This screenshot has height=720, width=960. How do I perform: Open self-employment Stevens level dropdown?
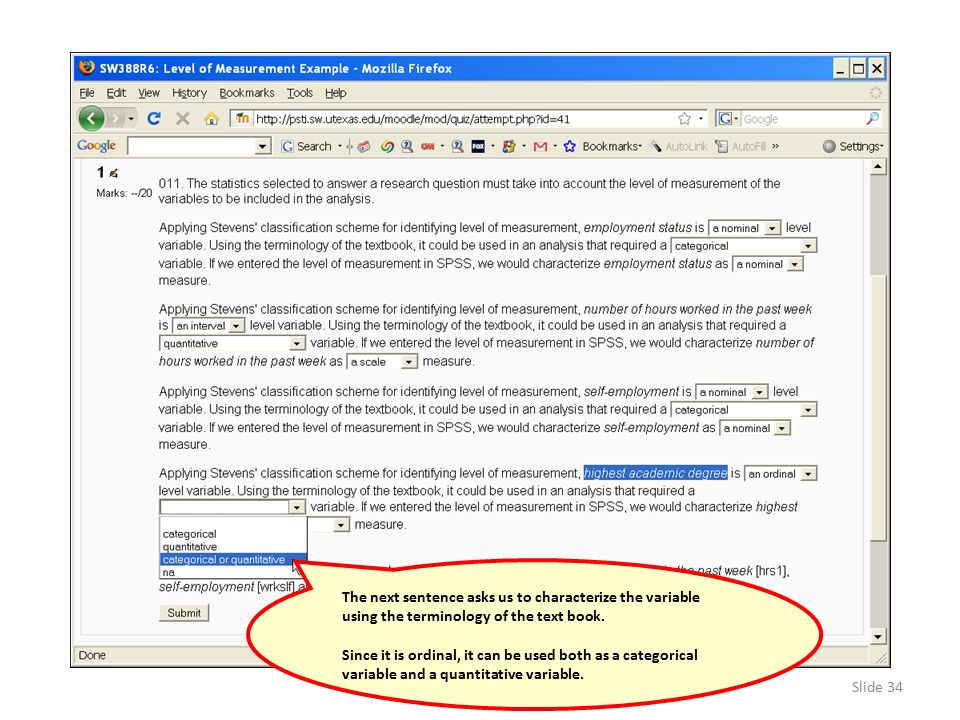732,392
